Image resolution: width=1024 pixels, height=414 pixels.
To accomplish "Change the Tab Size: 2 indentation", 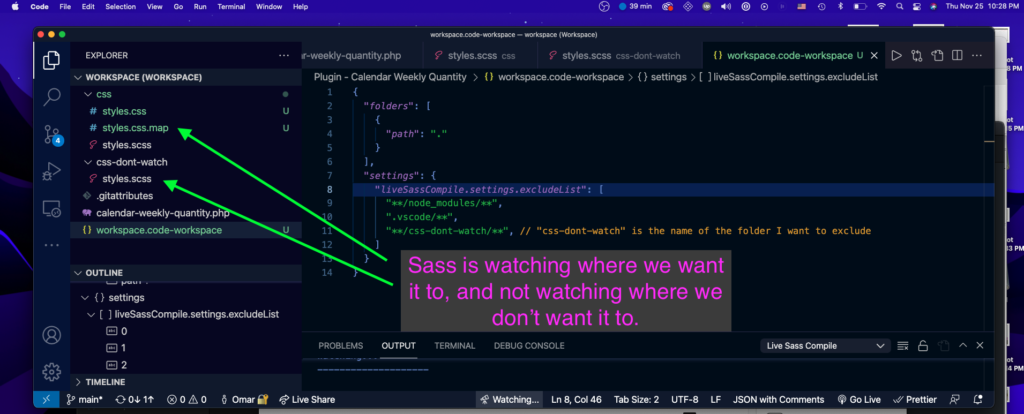I will click(x=637, y=400).
